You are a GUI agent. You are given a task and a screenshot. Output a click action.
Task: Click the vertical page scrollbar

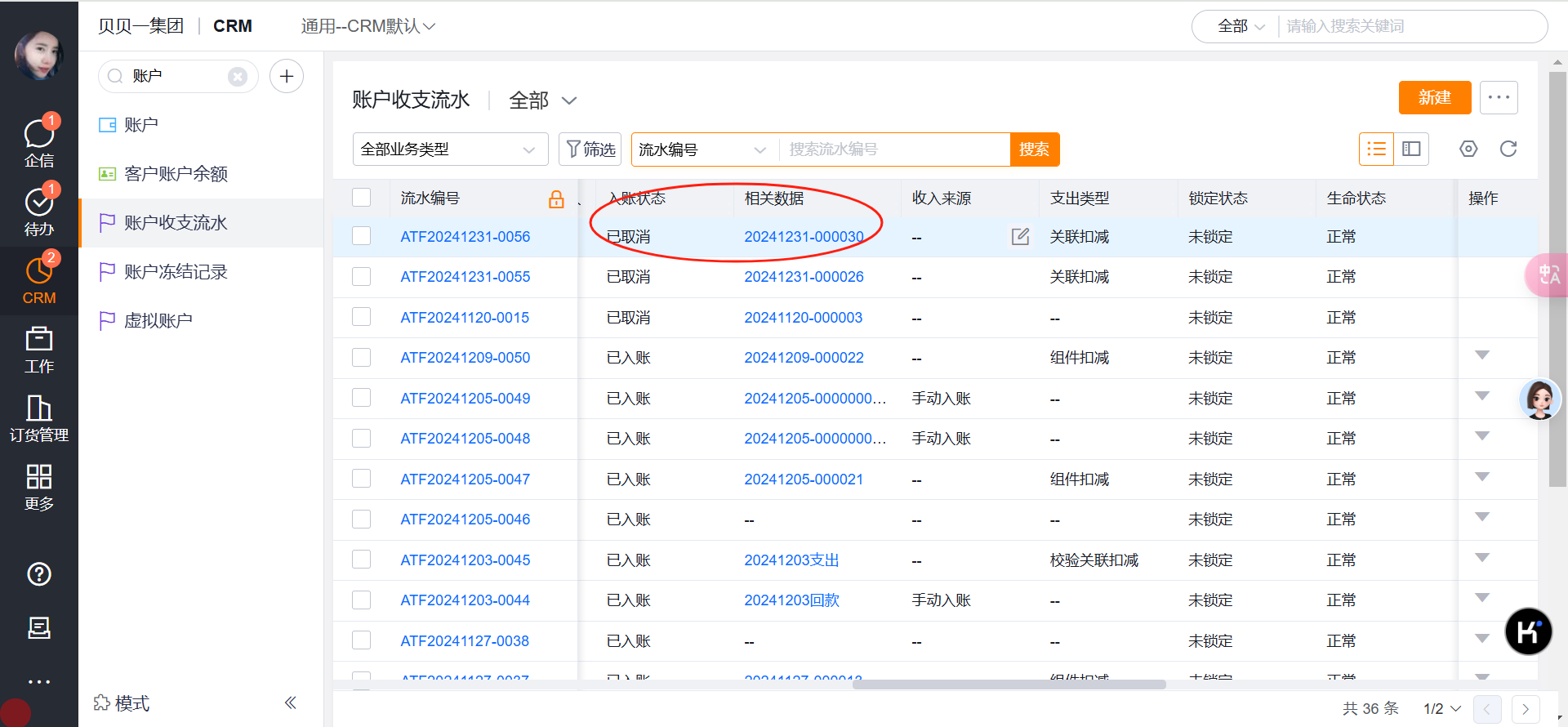coord(1557,279)
